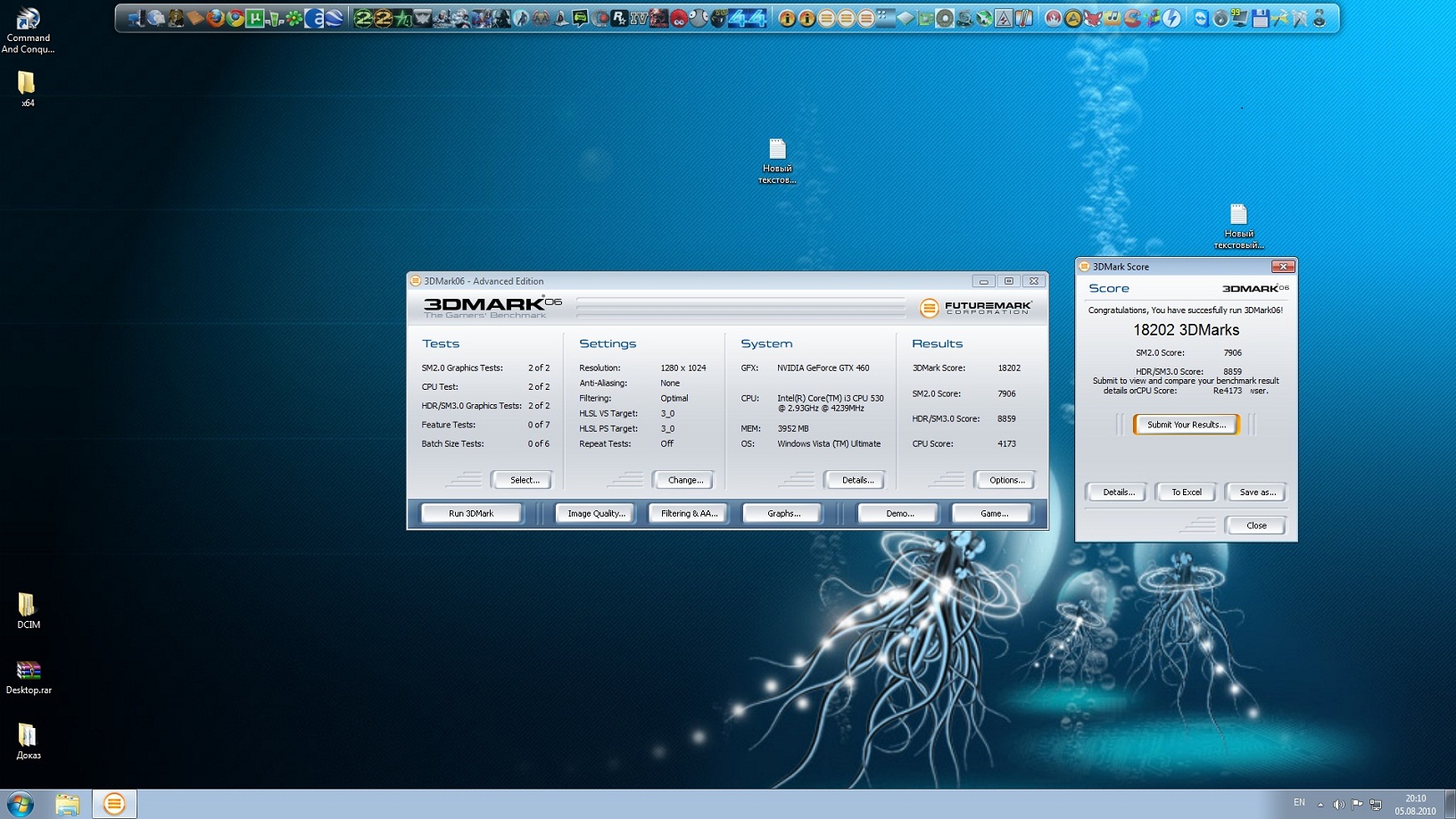
Task: Click the EN language indicator
Action: coord(1299,803)
